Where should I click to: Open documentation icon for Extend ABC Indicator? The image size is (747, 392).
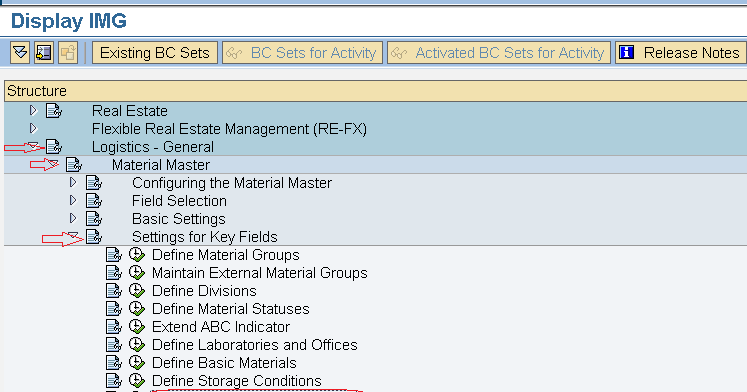click(113, 327)
